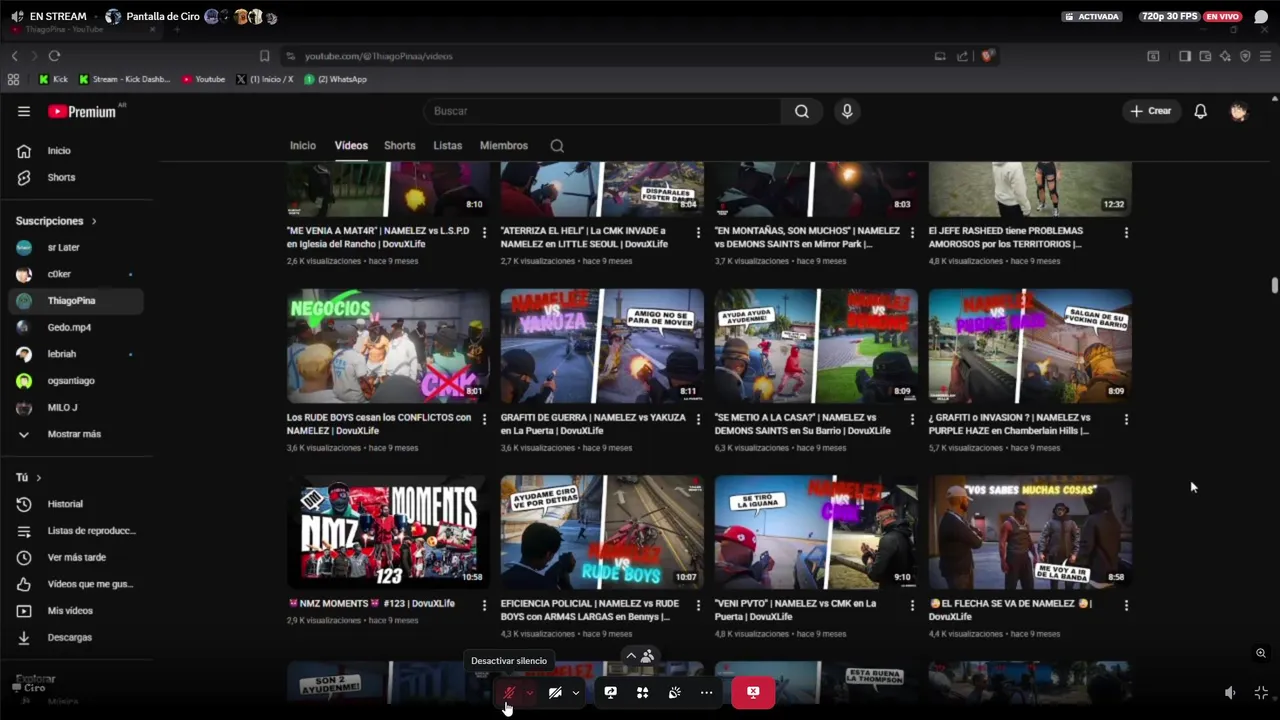Turn on the camera in call controls
The width and height of the screenshot is (1280, 720).
tap(555, 693)
